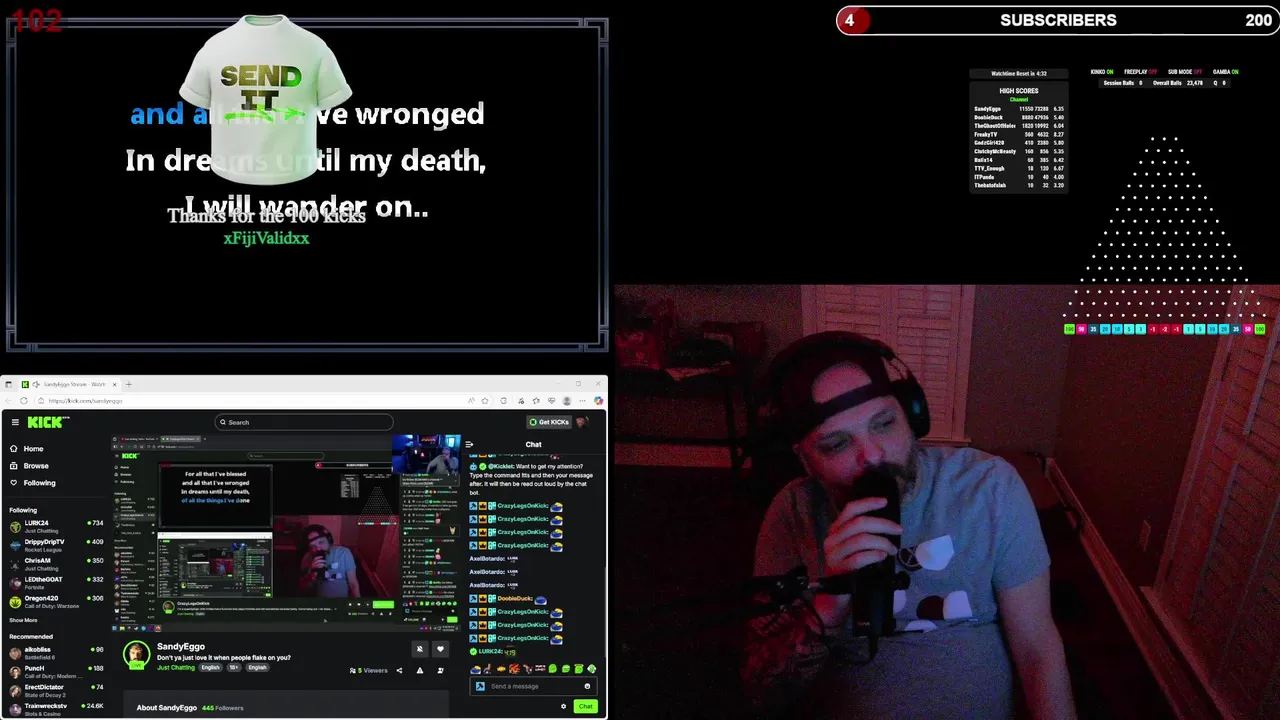The image size is (1280, 720).
Task: Click the Just Chatting category link
Action: (x=176, y=667)
